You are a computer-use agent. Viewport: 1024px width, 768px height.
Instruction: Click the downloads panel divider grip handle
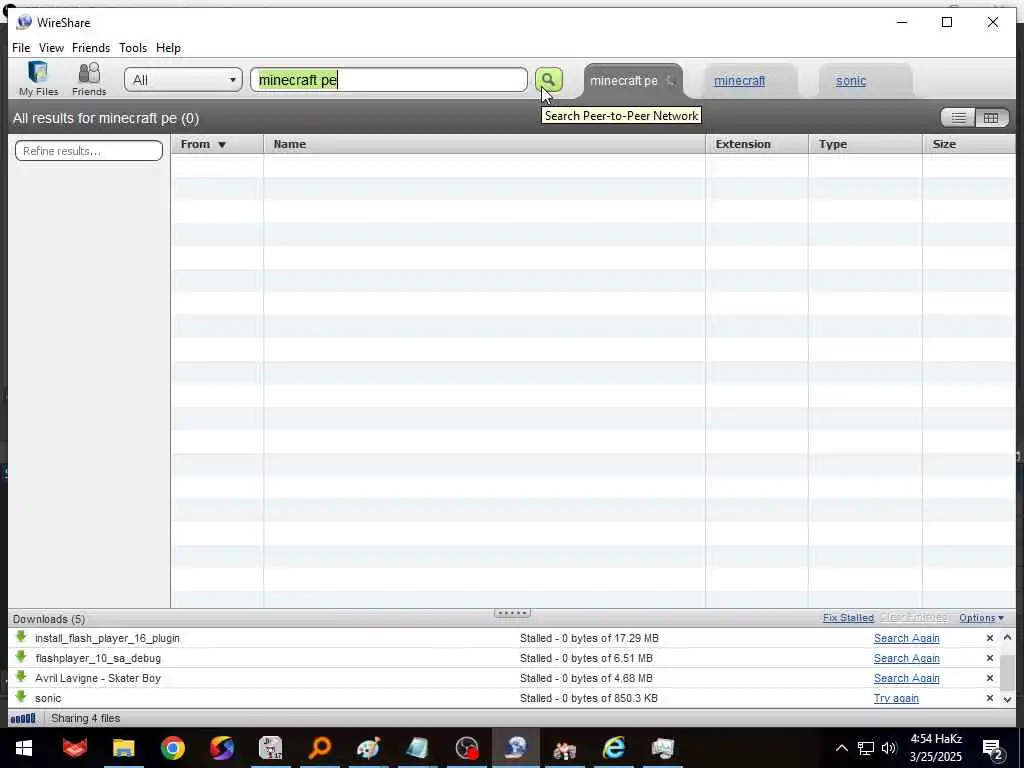(513, 613)
